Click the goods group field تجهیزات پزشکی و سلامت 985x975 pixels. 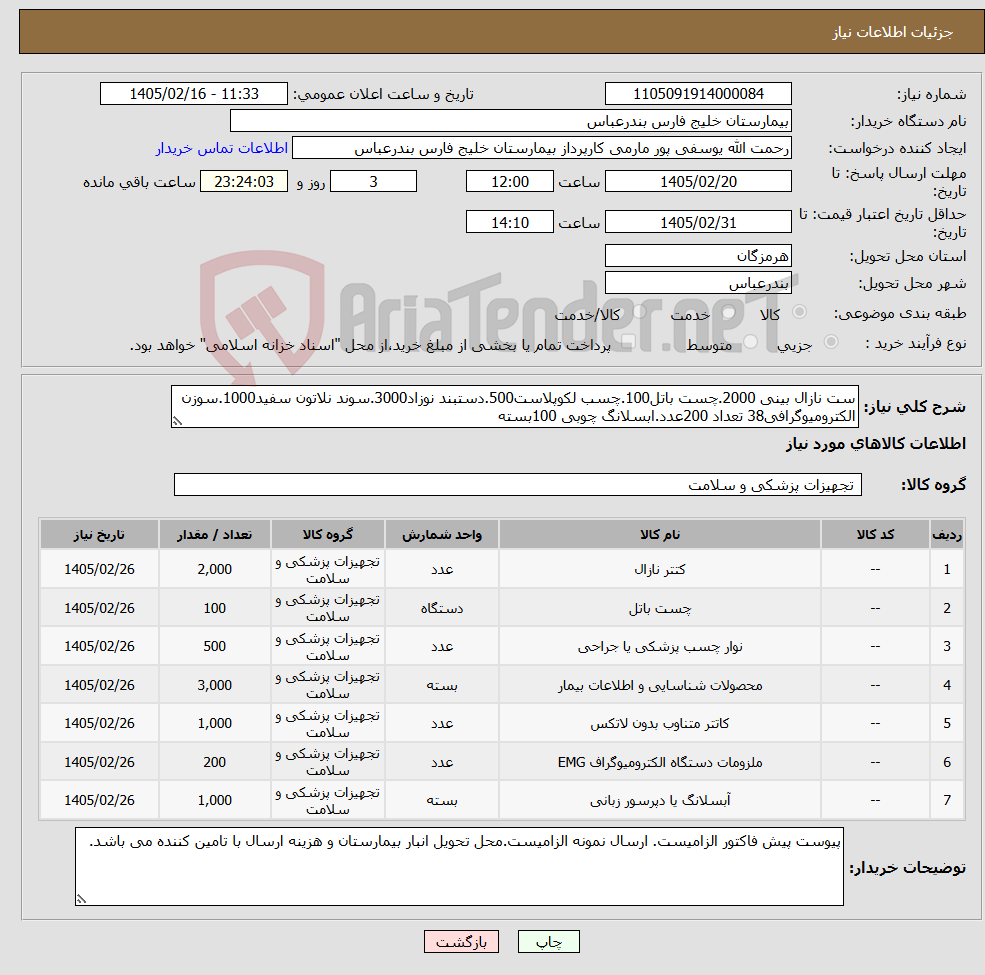(518, 485)
